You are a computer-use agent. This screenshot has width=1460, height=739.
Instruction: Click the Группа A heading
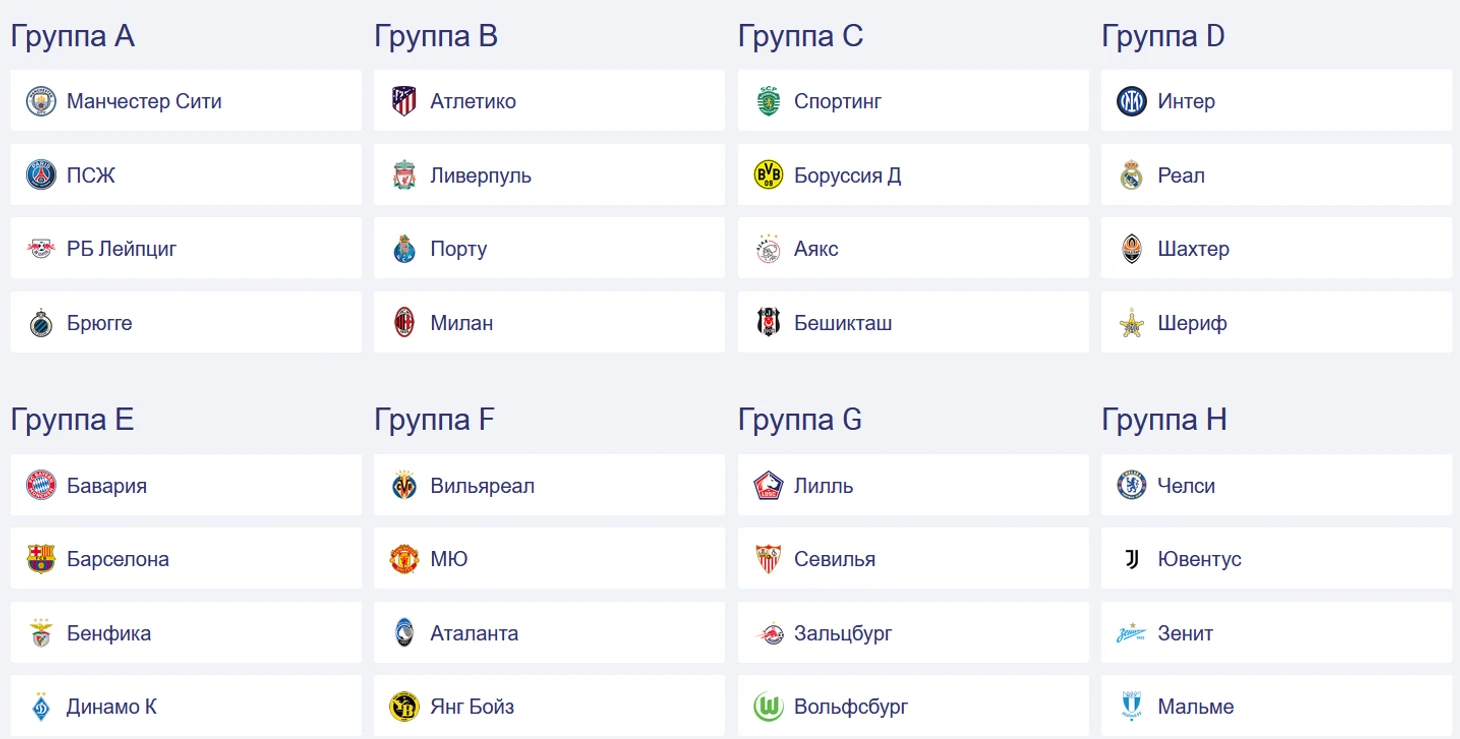point(72,36)
